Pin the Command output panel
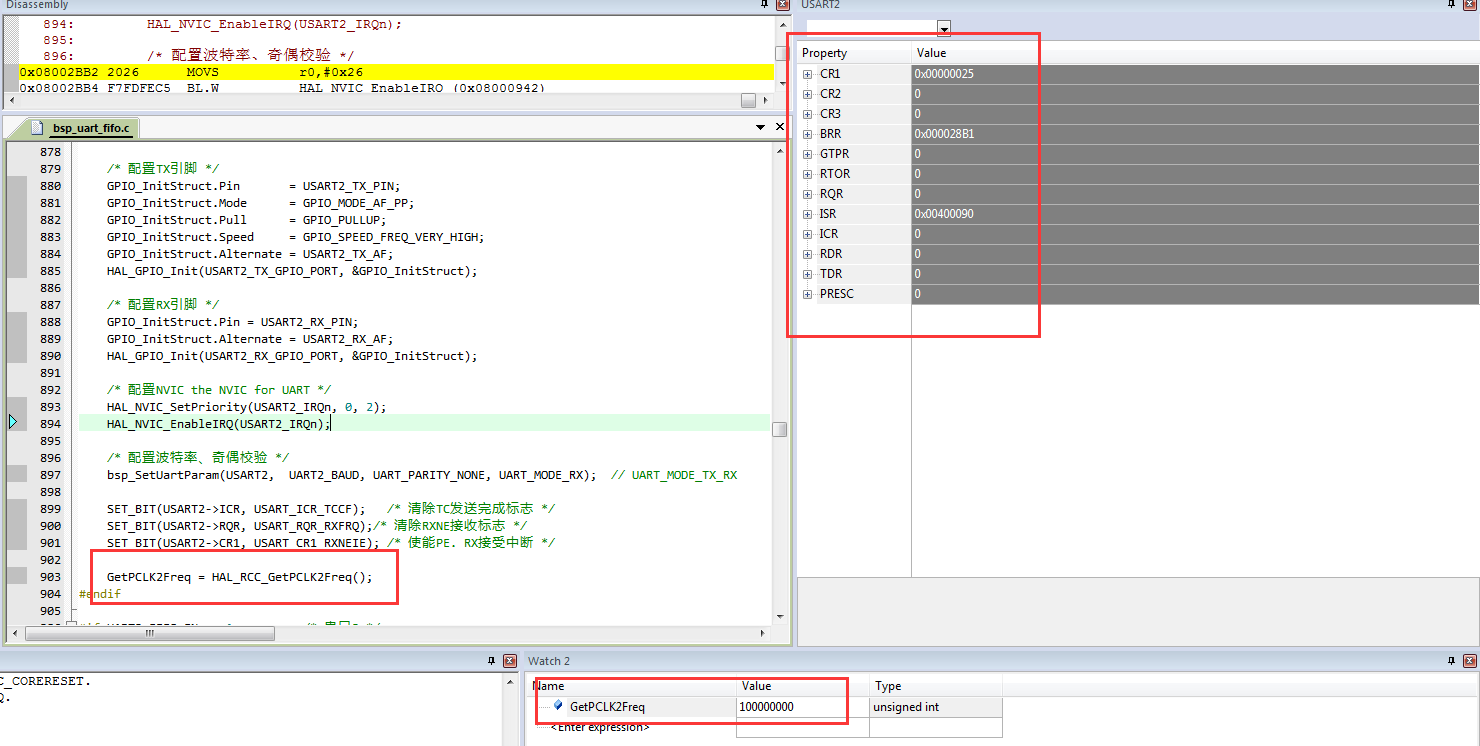This screenshot has height=746, width=1480. pos(491,661)
